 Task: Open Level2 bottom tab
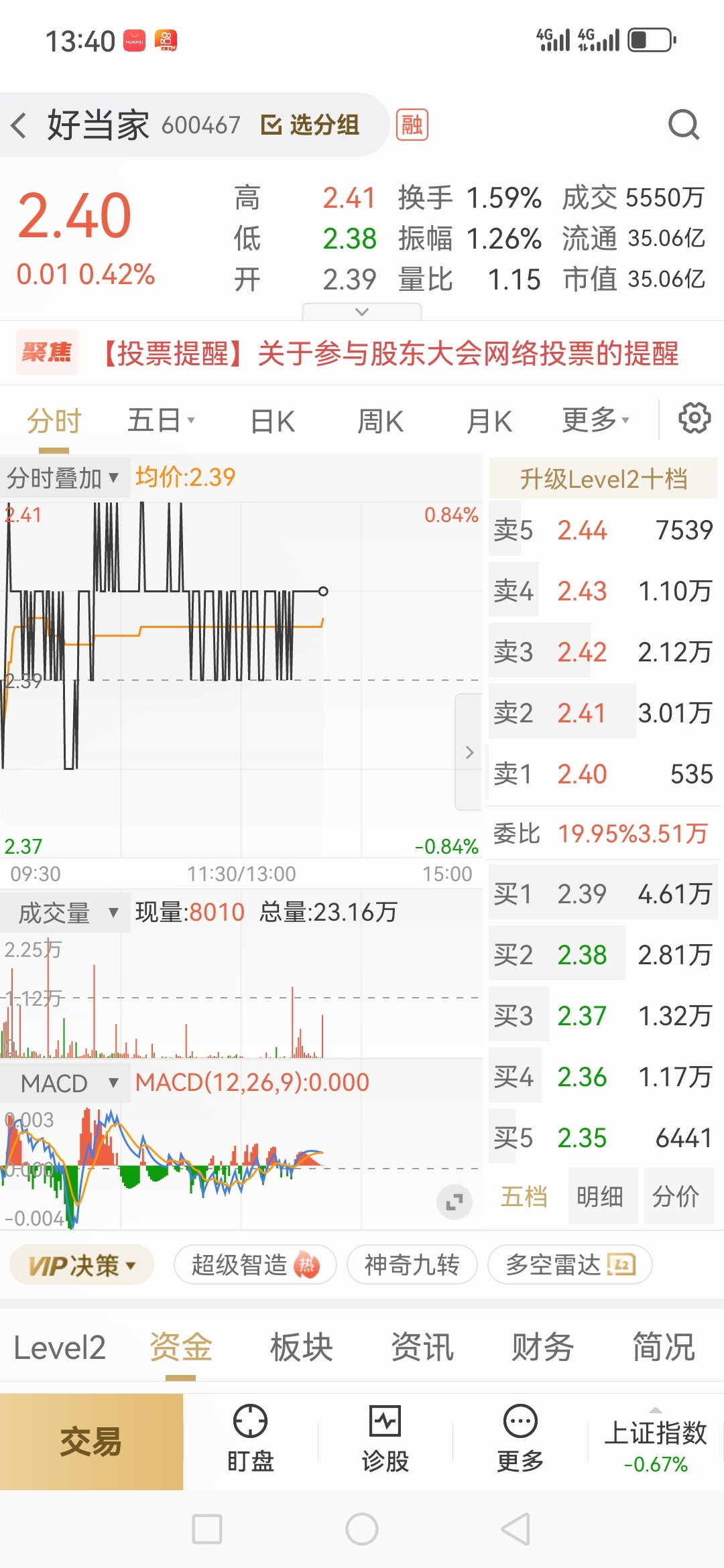point(60,1347)
